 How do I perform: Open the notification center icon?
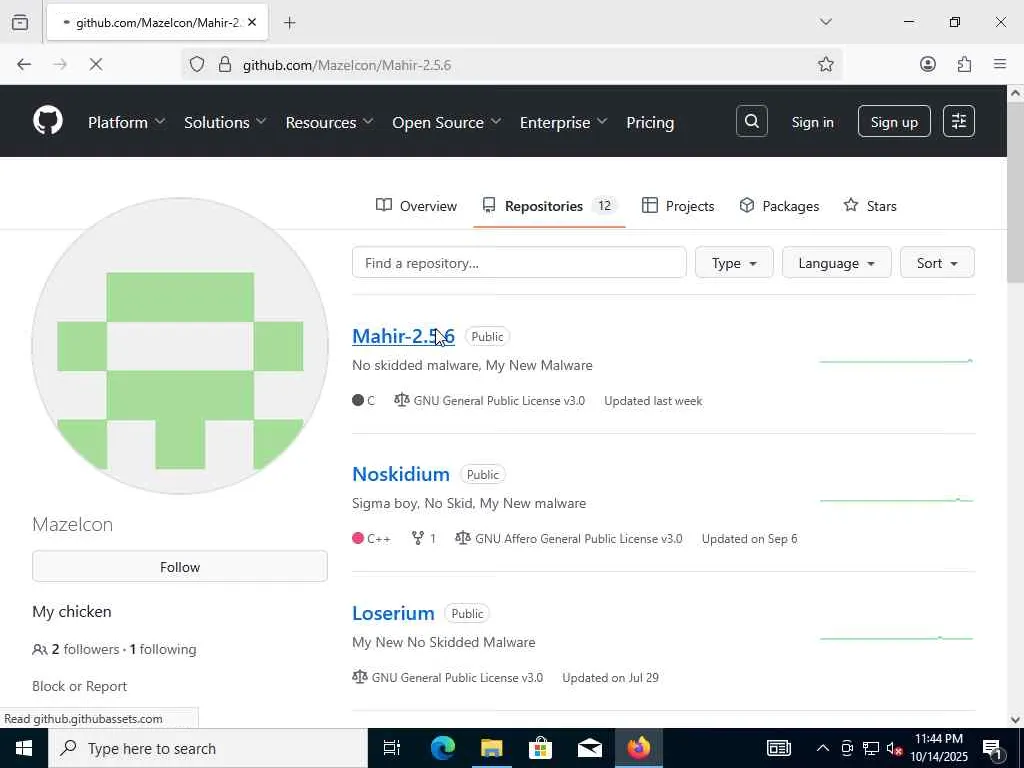pos(992,748)
